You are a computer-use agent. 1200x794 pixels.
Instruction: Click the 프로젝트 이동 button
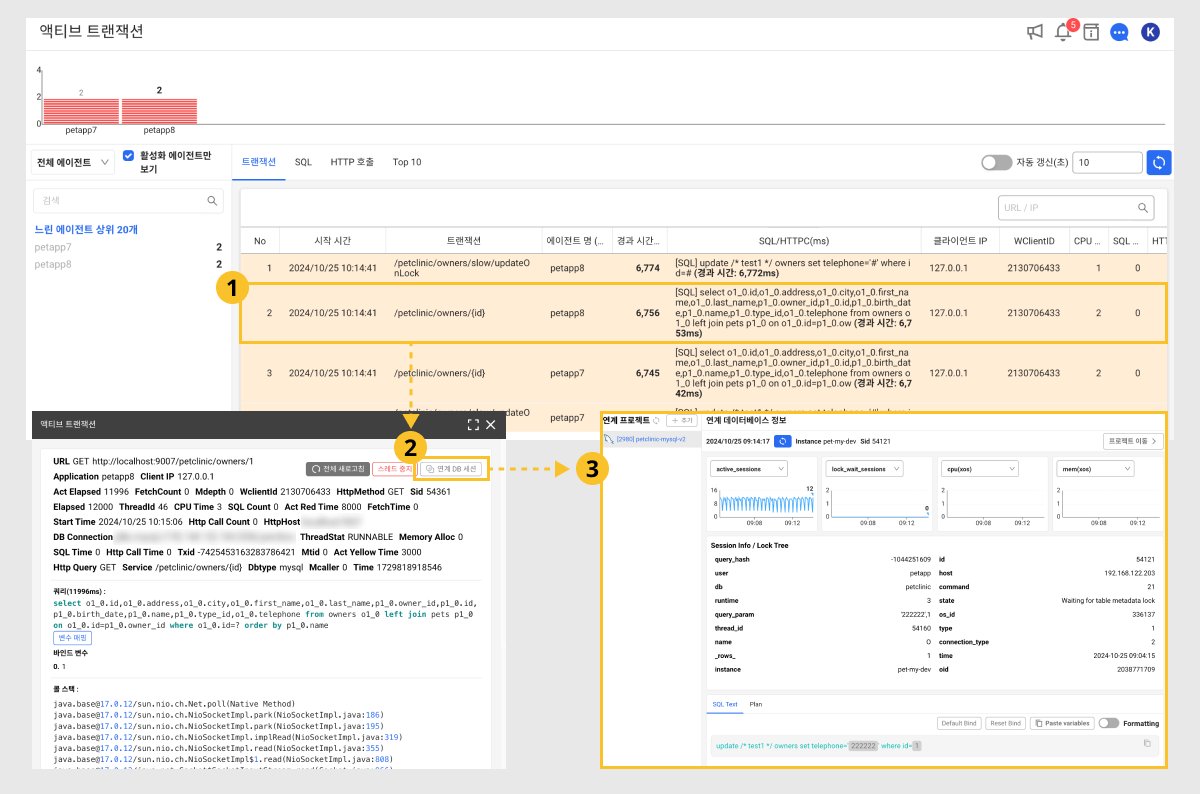tap(1133, 441)
